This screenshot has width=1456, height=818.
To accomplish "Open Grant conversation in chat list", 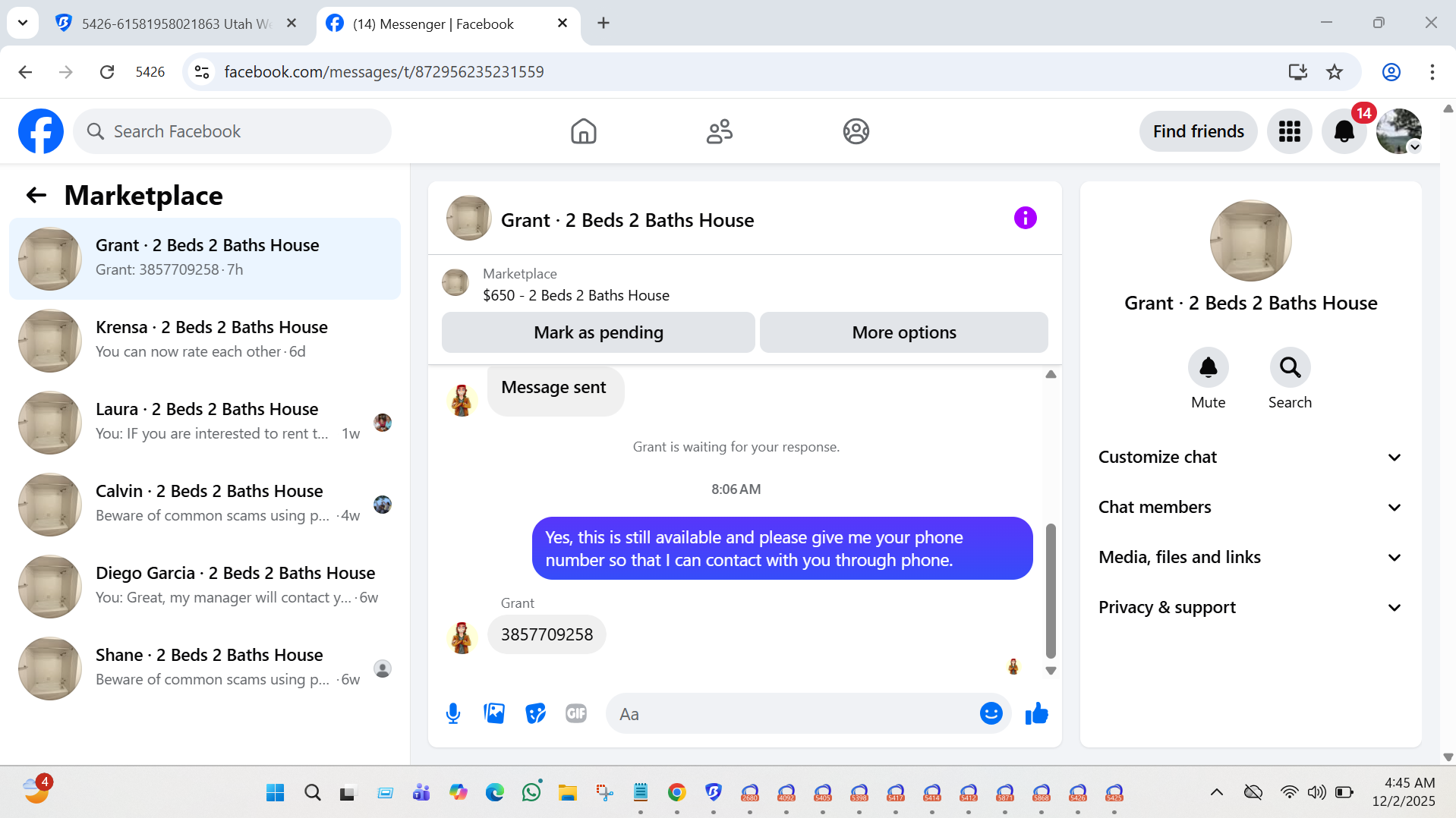I will coord(205,259).
